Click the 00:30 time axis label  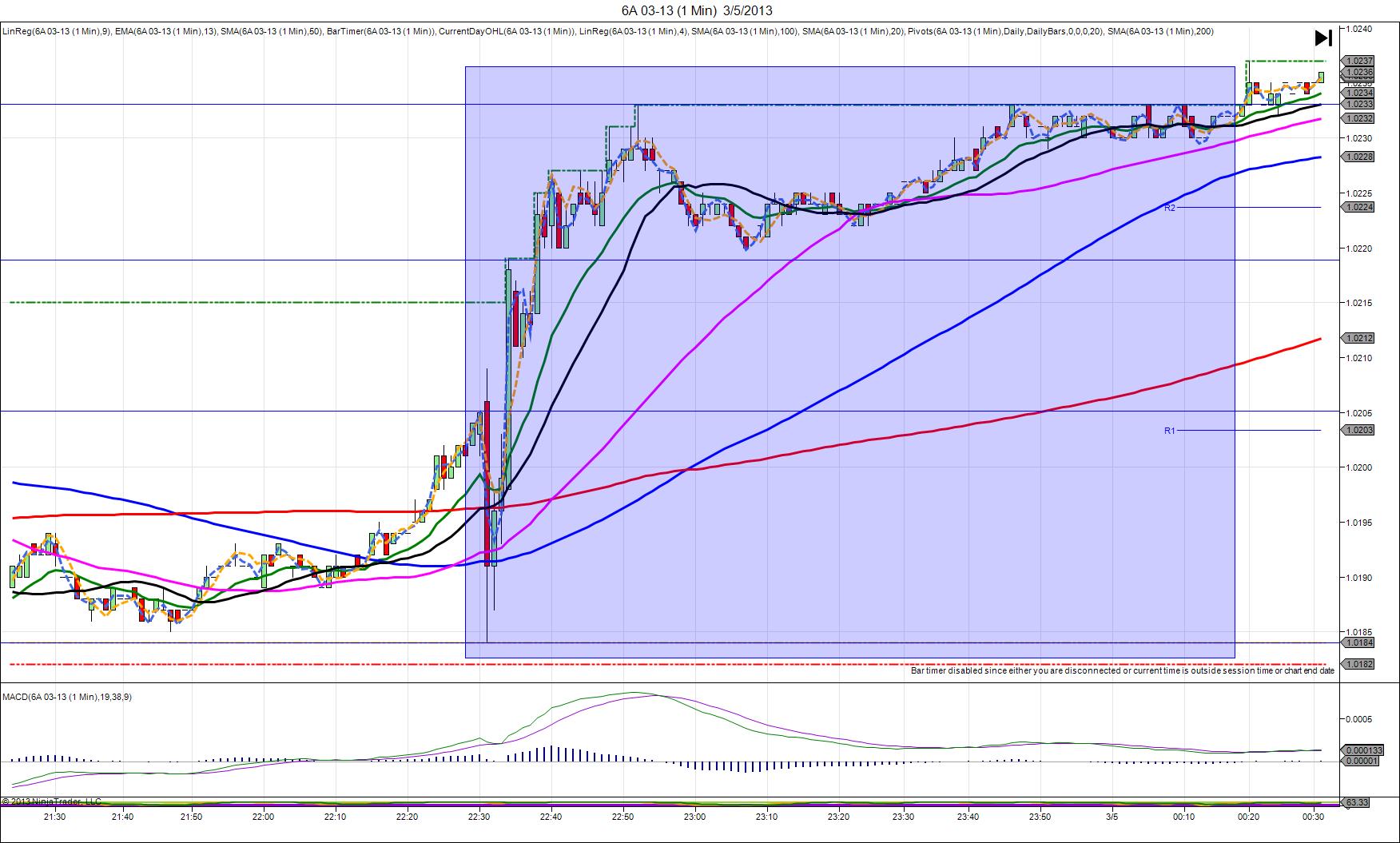(x=1313, y=817)
